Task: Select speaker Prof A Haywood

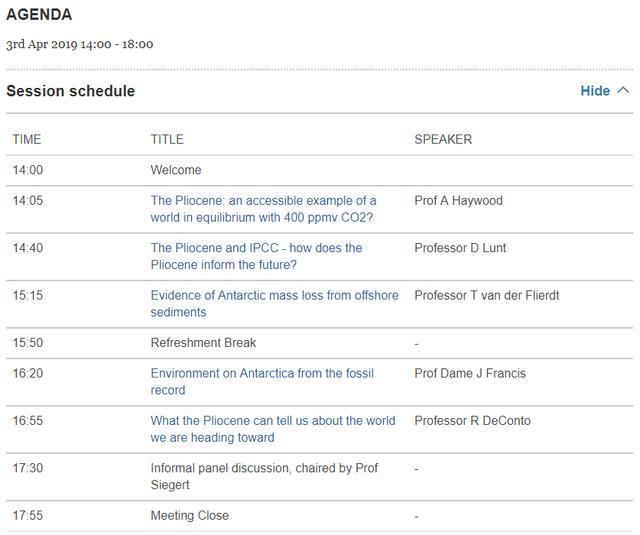Action: pos(458,201)
